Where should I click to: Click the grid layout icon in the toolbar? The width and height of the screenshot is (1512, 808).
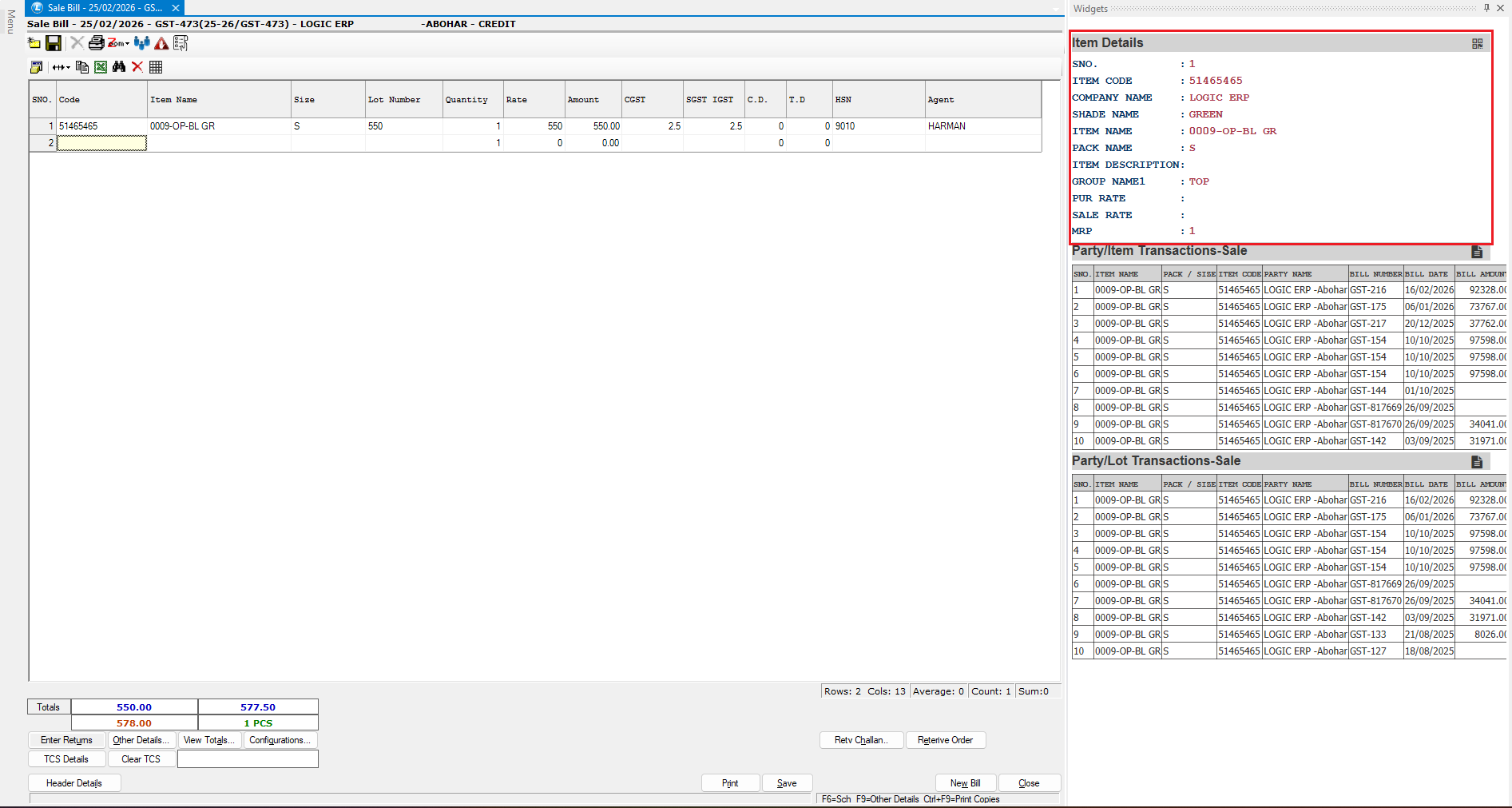tap(156, 67)
